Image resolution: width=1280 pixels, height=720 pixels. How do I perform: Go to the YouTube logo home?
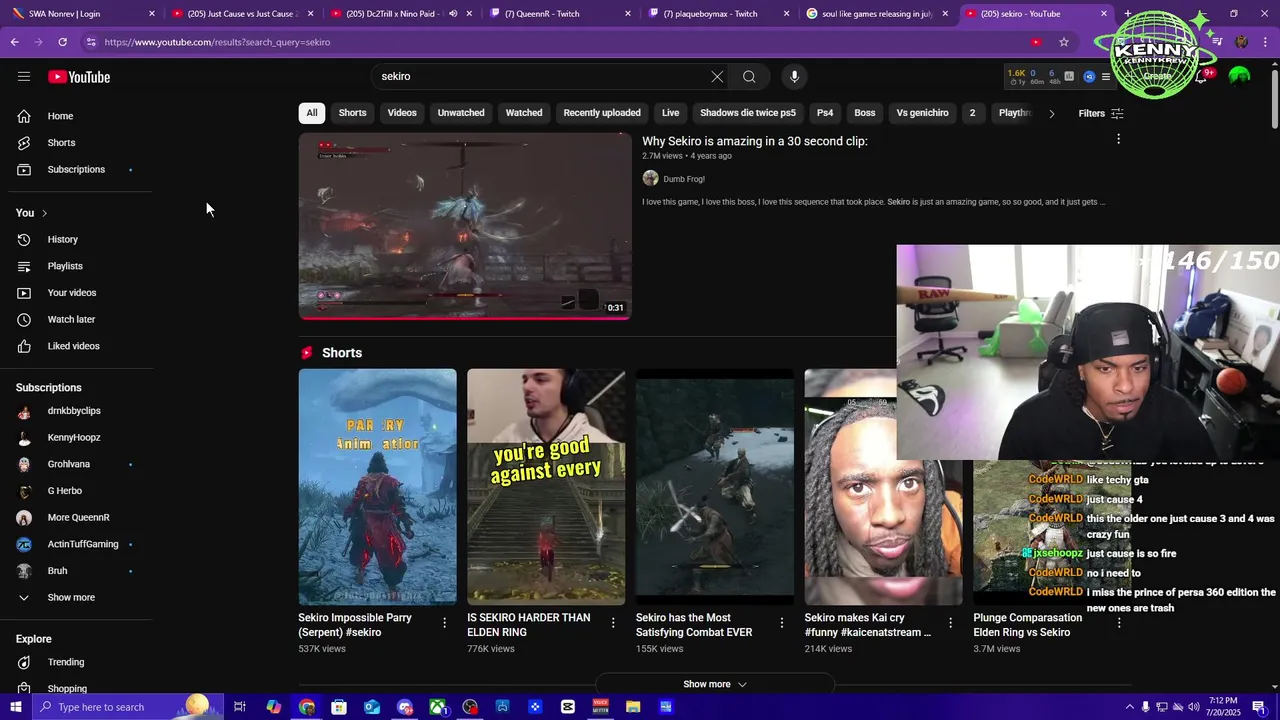click(x=79, y=77)
